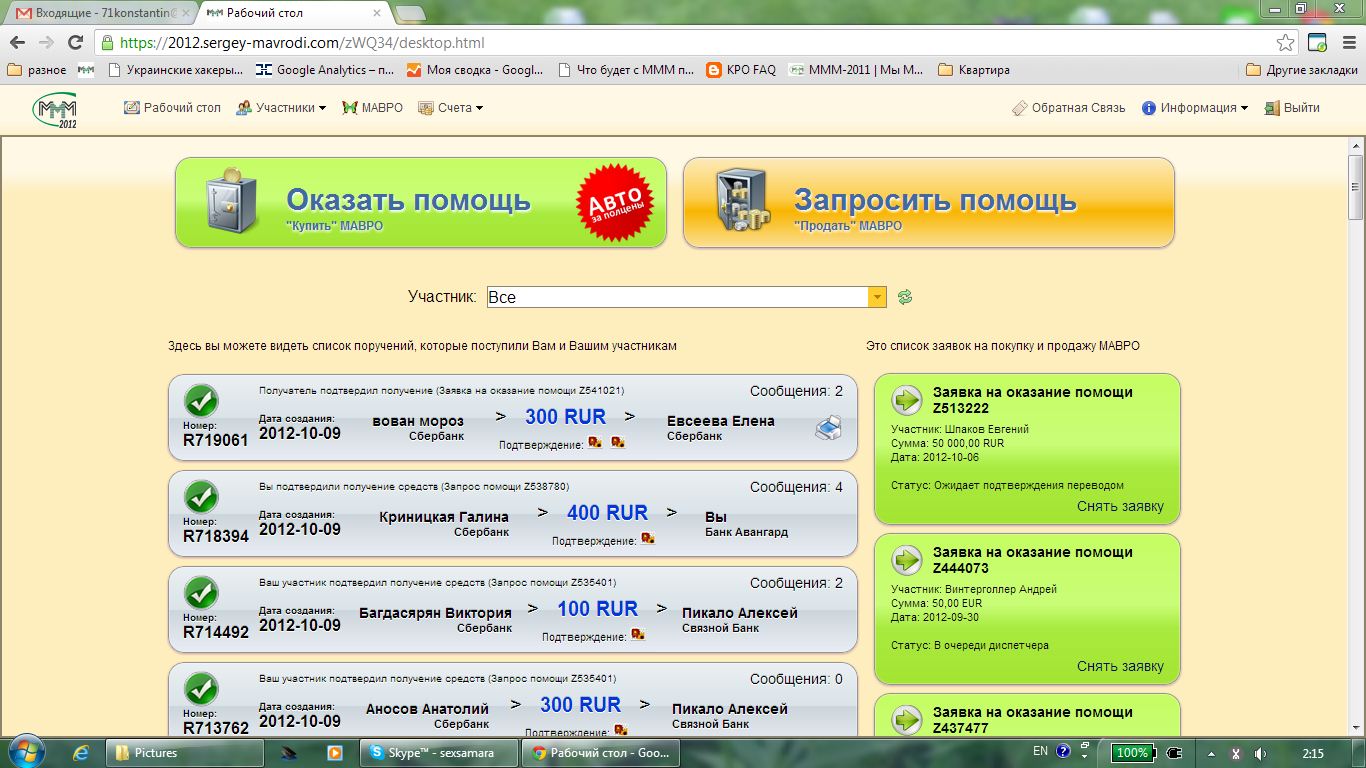Open confirmation attachment icon for 100 RUR
Image resolution: width=1366 pixels, height=768 pixels.
pyautogui.click(x=638, y=634)
